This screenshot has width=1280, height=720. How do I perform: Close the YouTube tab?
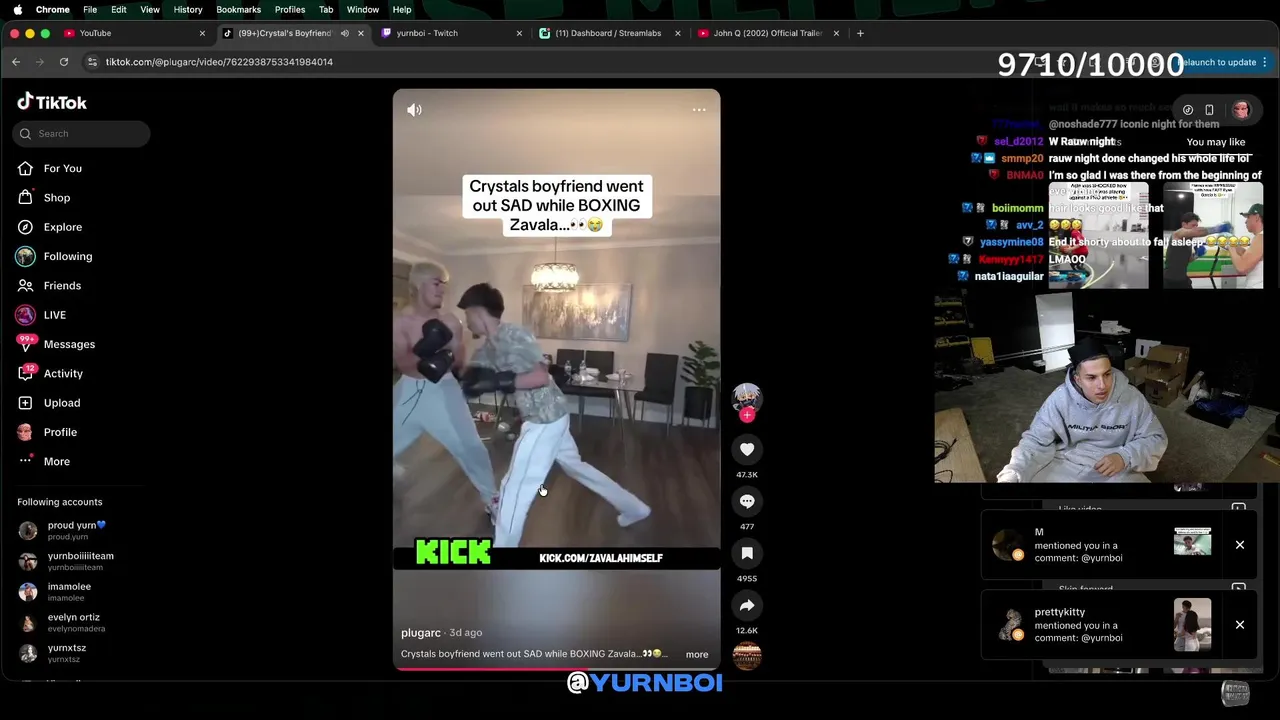pos(202,33)
